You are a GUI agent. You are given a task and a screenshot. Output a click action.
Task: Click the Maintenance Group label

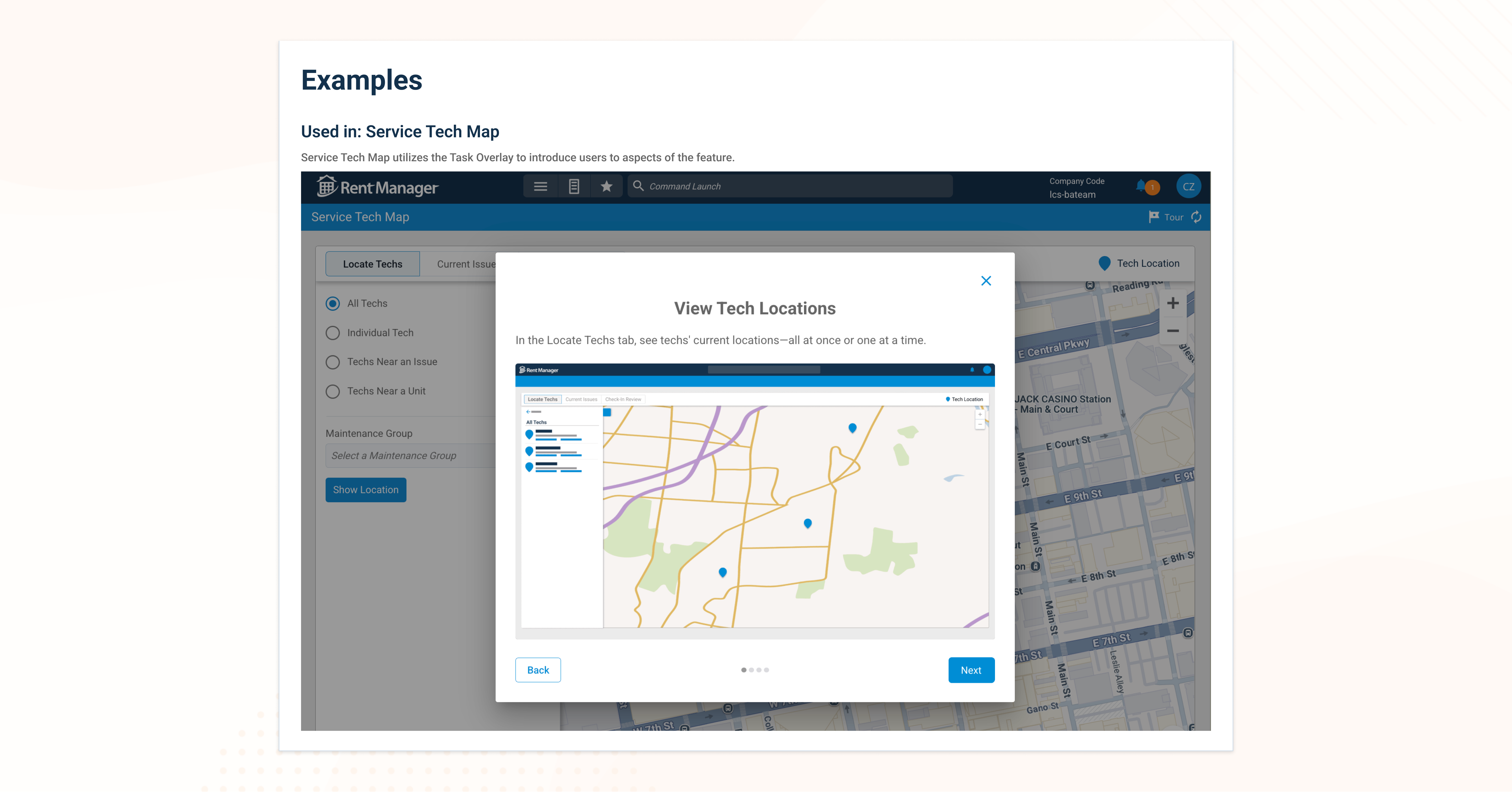369,433
